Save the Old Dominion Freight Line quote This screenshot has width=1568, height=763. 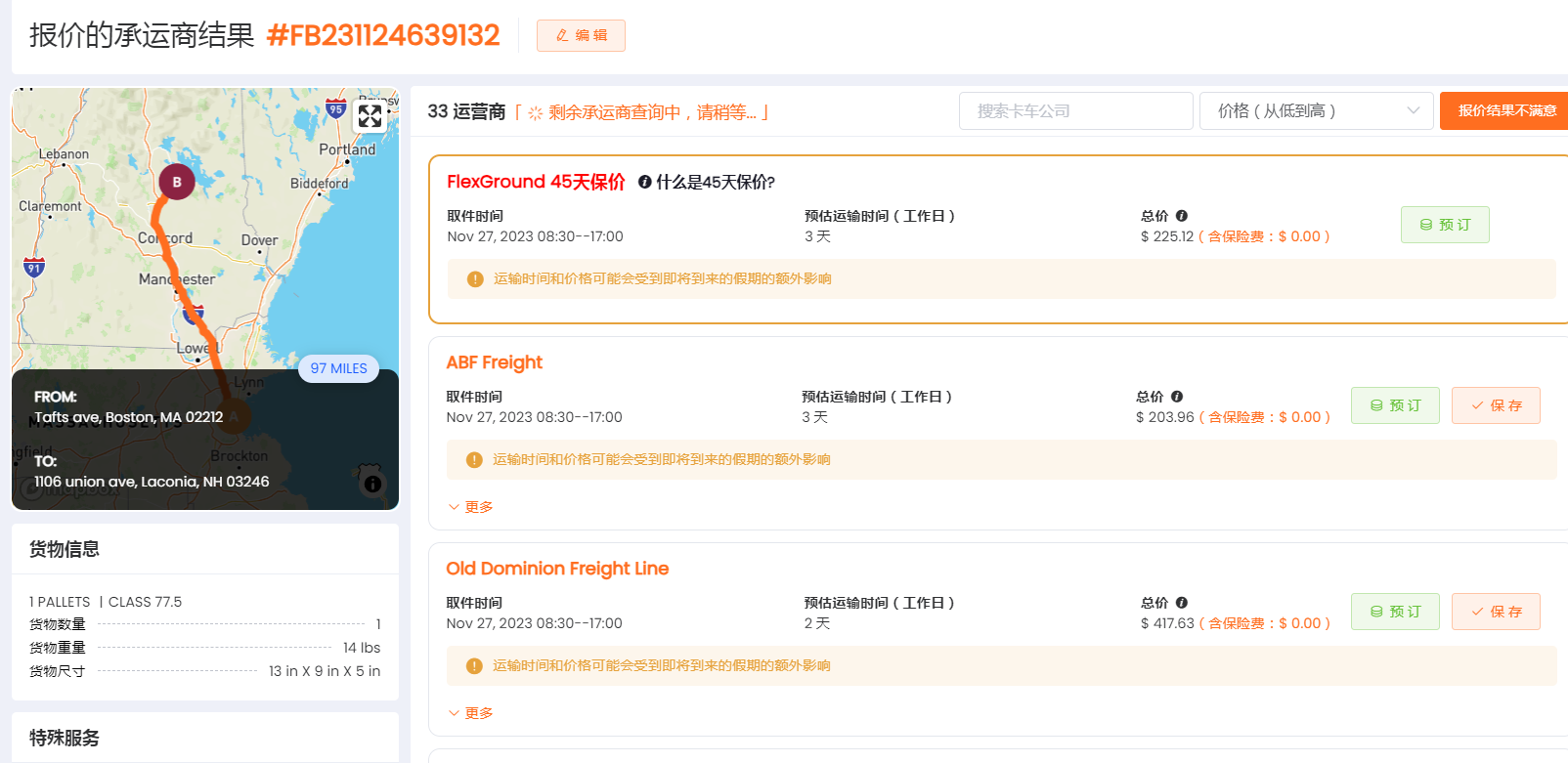click(x=1495, y=612)
